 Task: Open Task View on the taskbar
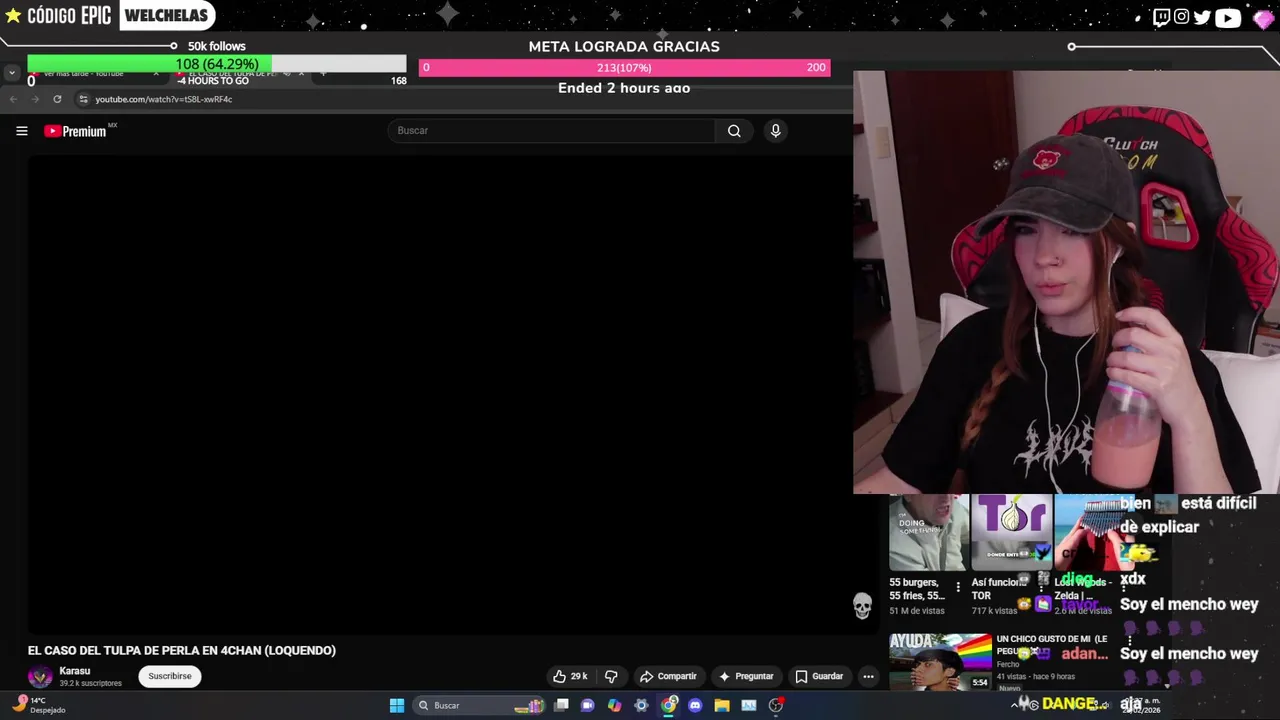pyautogui.click(x=562, y=705)
